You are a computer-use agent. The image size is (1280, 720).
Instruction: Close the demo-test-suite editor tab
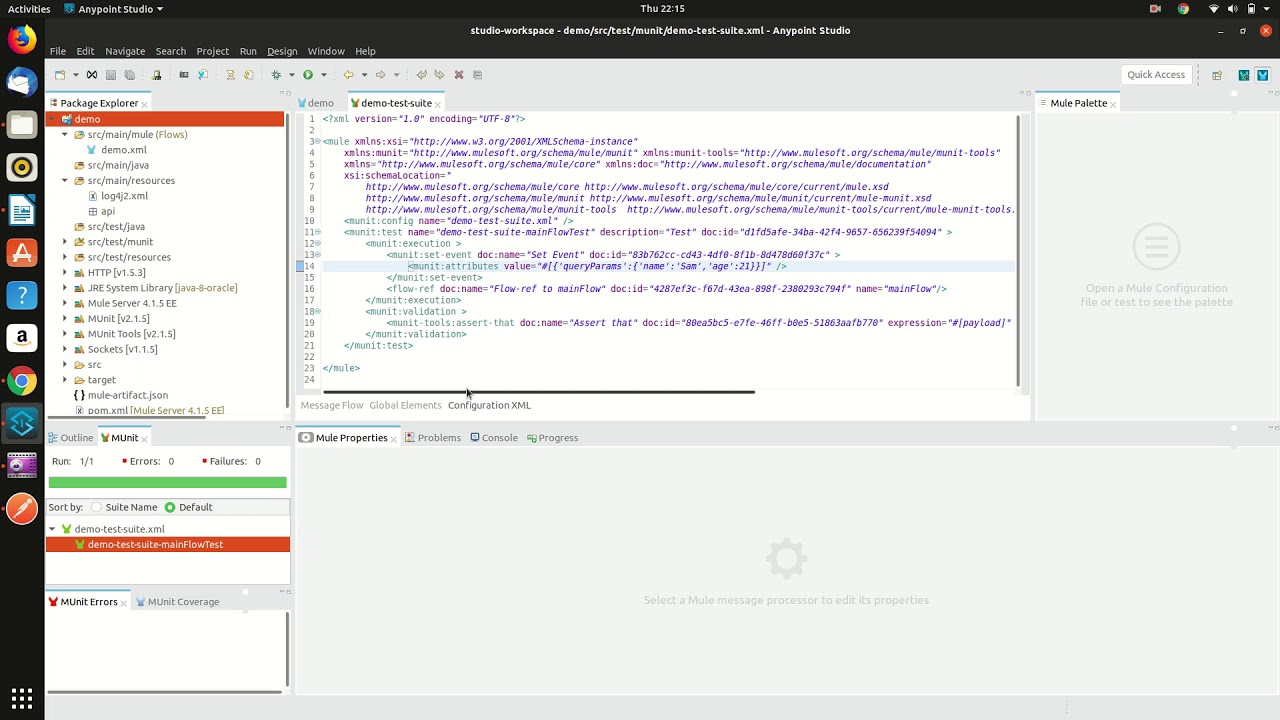click(438, 104)
